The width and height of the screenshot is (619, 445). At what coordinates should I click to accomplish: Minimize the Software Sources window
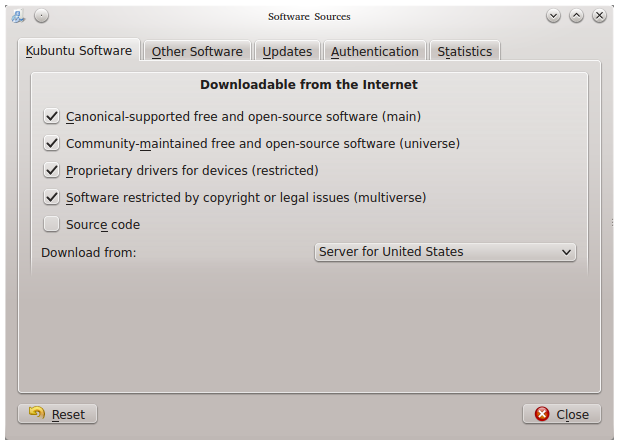pos(555,16)
